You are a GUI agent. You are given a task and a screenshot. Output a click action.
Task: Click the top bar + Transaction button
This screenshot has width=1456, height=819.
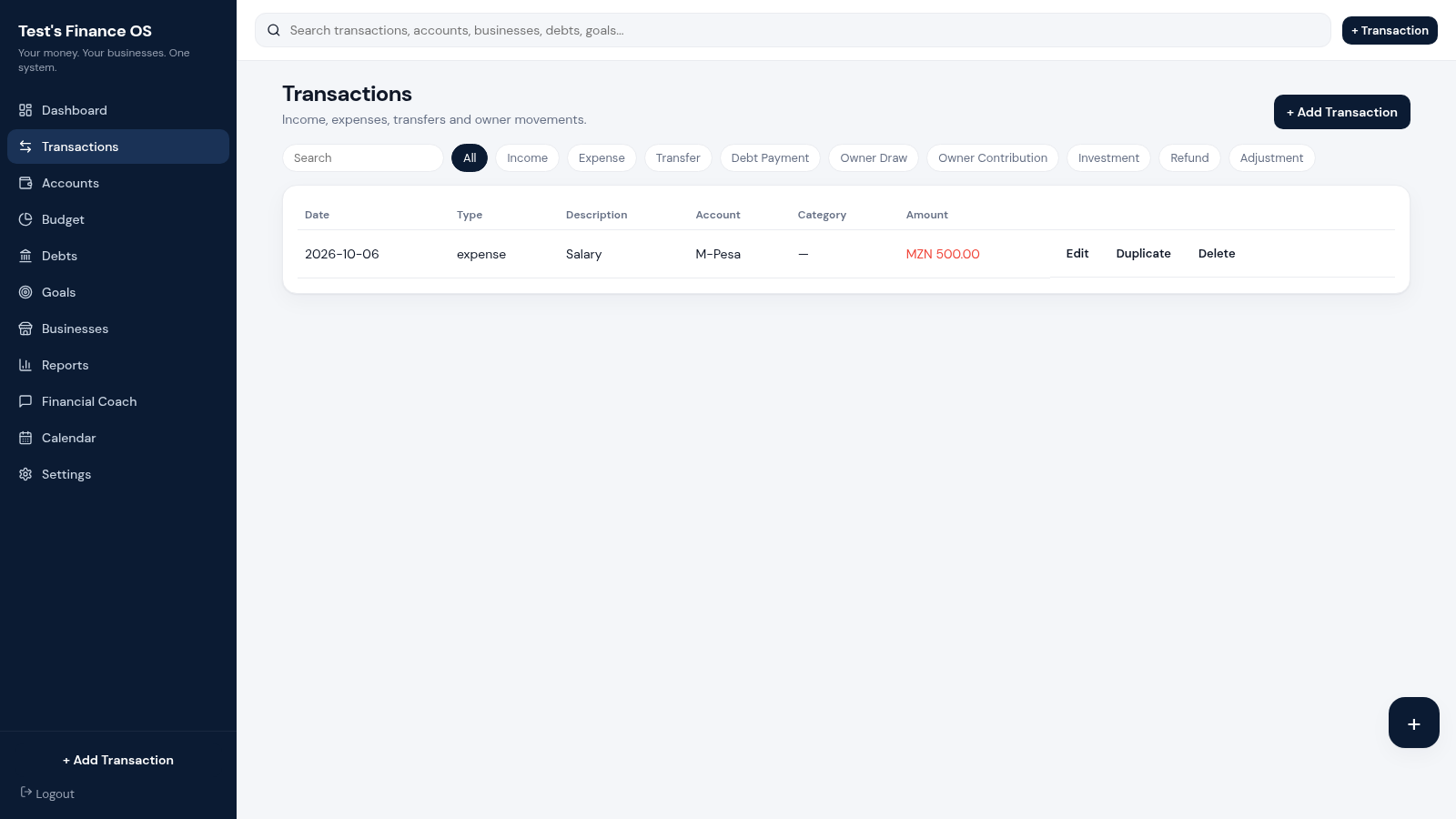click(1390, 30)
